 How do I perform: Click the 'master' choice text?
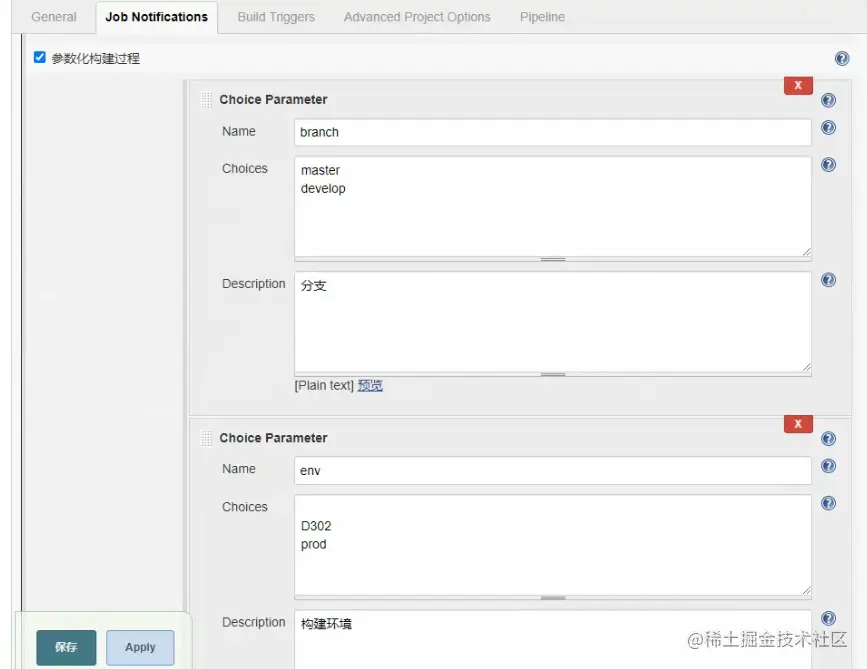[x=320, y=170]
